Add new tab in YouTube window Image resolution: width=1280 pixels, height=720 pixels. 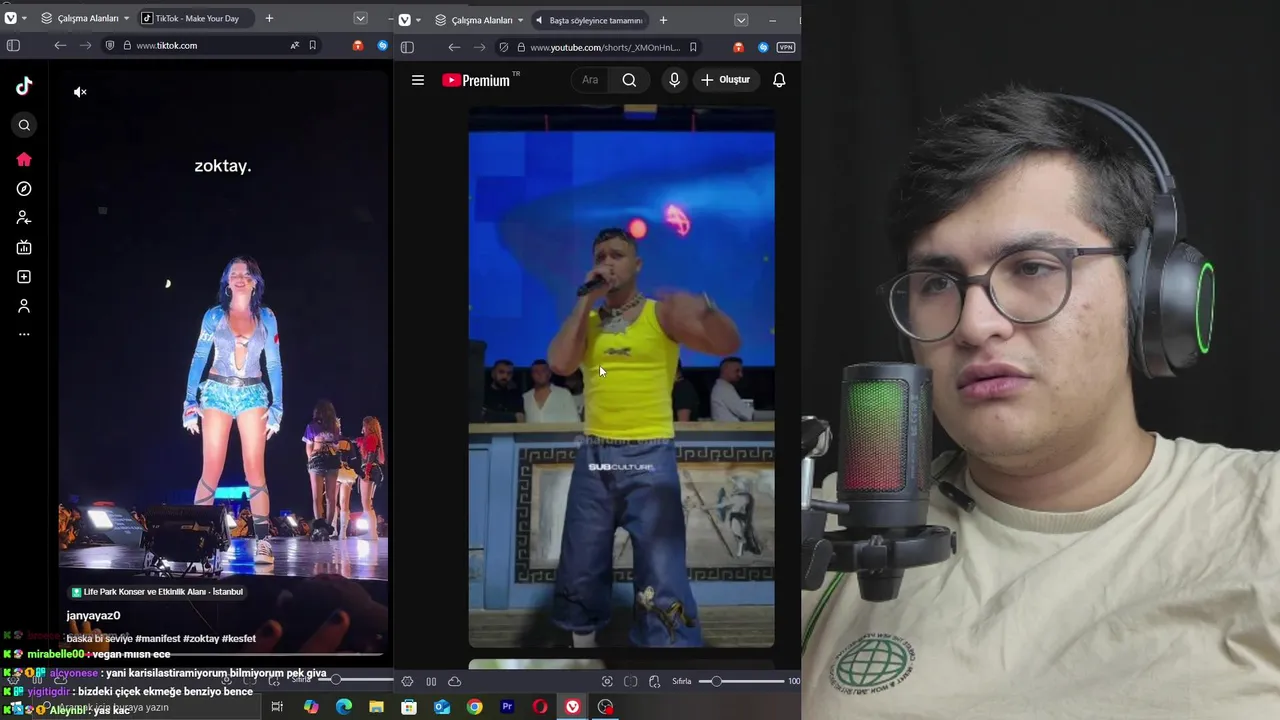pyautogui.click(x=663, y=20)
